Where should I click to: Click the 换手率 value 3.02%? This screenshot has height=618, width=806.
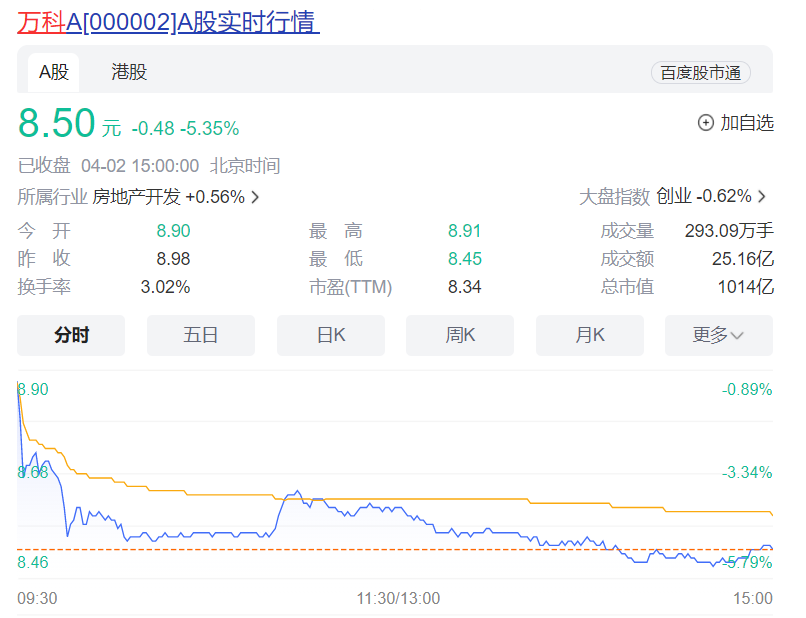point(166,286)
